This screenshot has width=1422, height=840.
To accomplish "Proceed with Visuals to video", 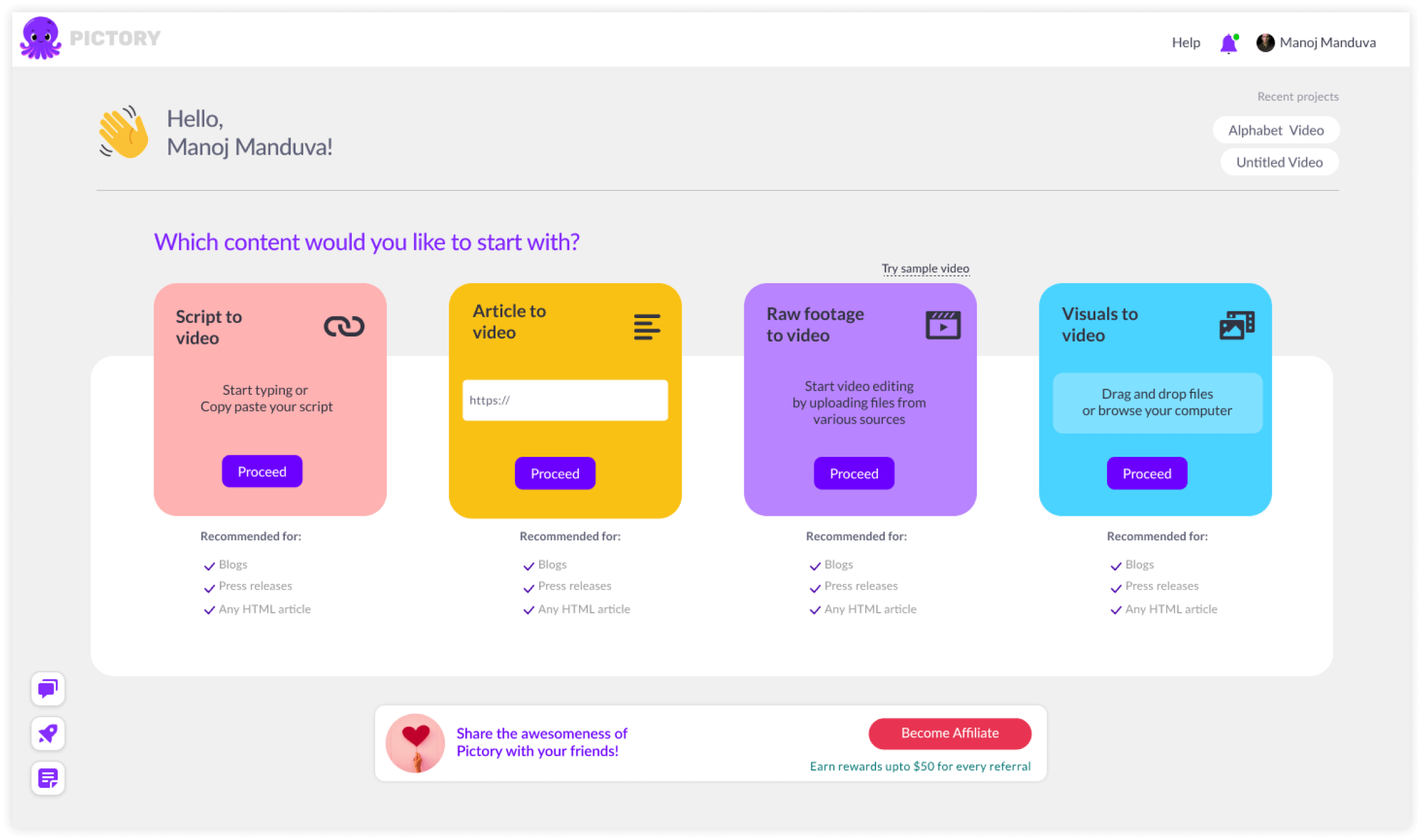I will [1147, 473].
